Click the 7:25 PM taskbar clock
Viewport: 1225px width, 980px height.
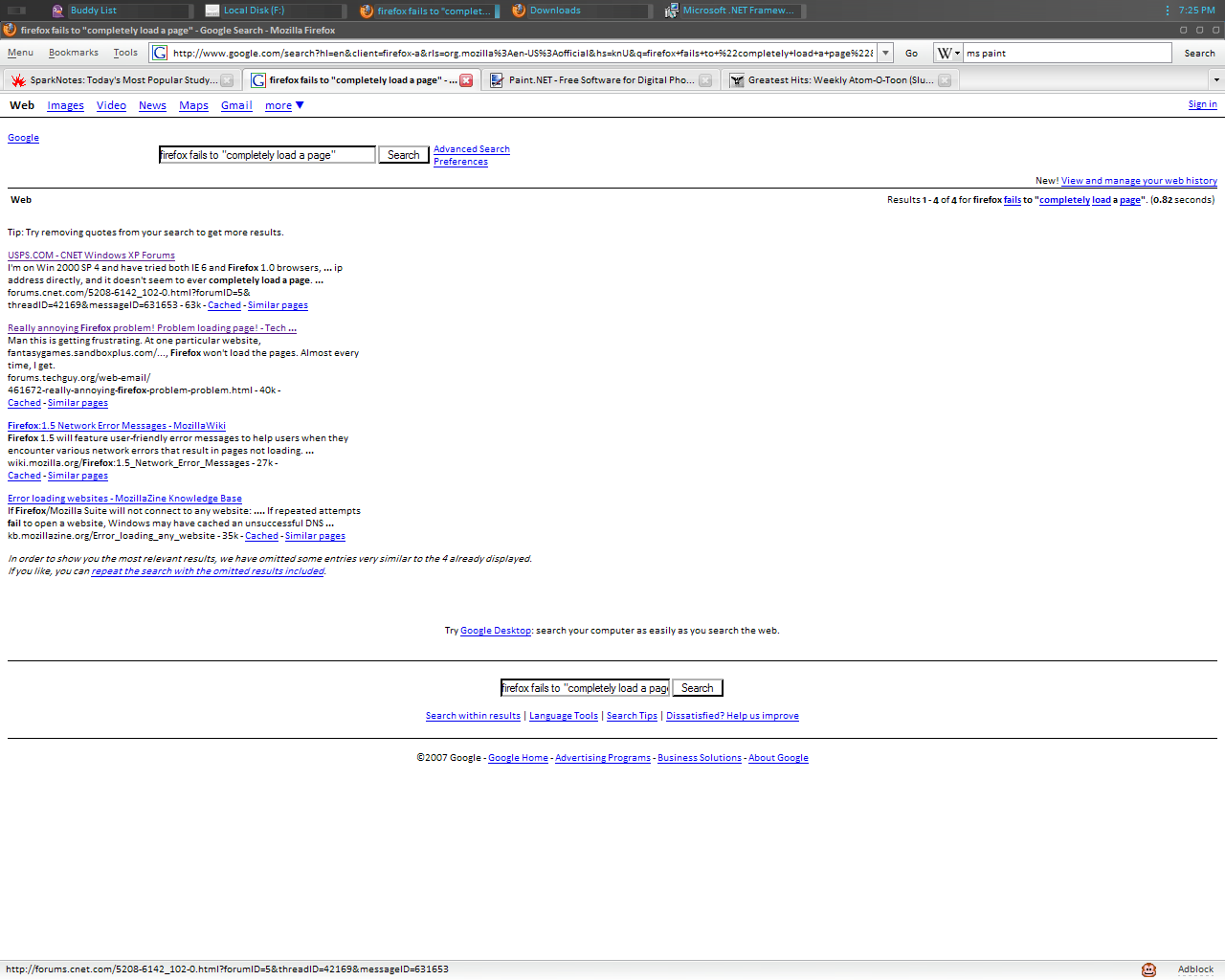point(1196,11)
